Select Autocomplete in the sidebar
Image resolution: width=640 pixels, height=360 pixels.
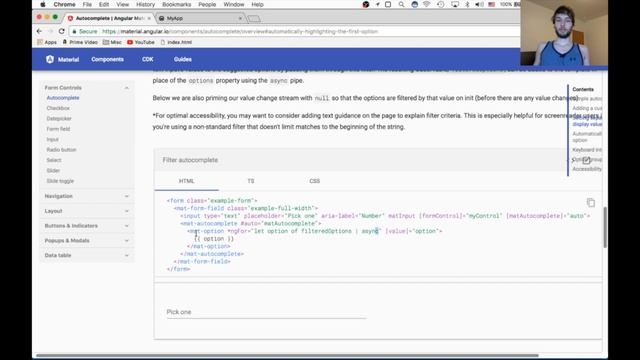point(63,98)
